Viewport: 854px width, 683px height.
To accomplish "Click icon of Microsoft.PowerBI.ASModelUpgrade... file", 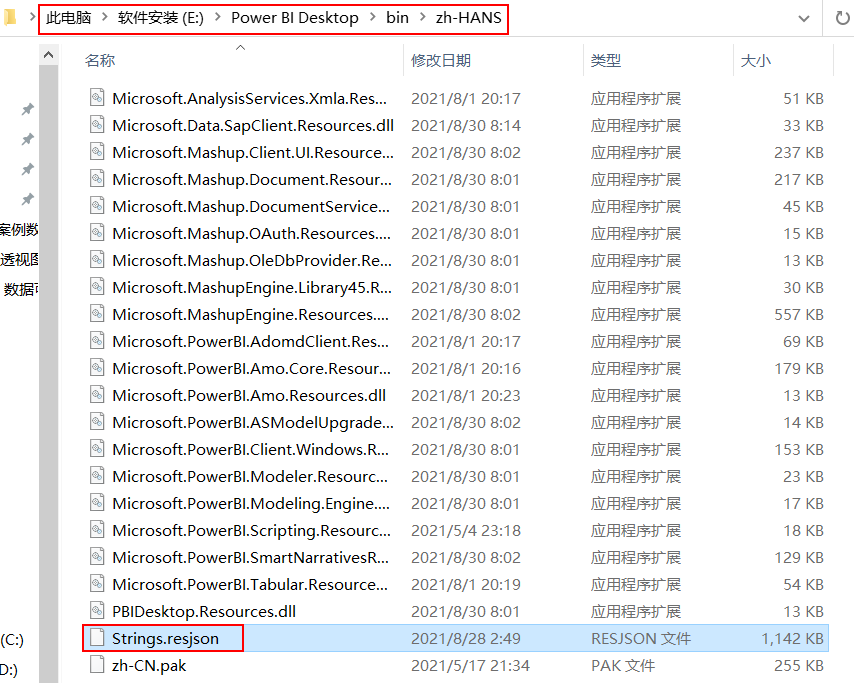I will coord(97,422).
